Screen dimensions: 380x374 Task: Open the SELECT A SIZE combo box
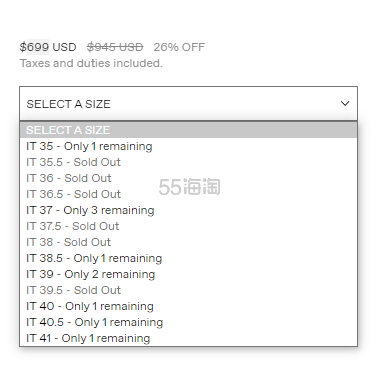[x=188, y=104]
